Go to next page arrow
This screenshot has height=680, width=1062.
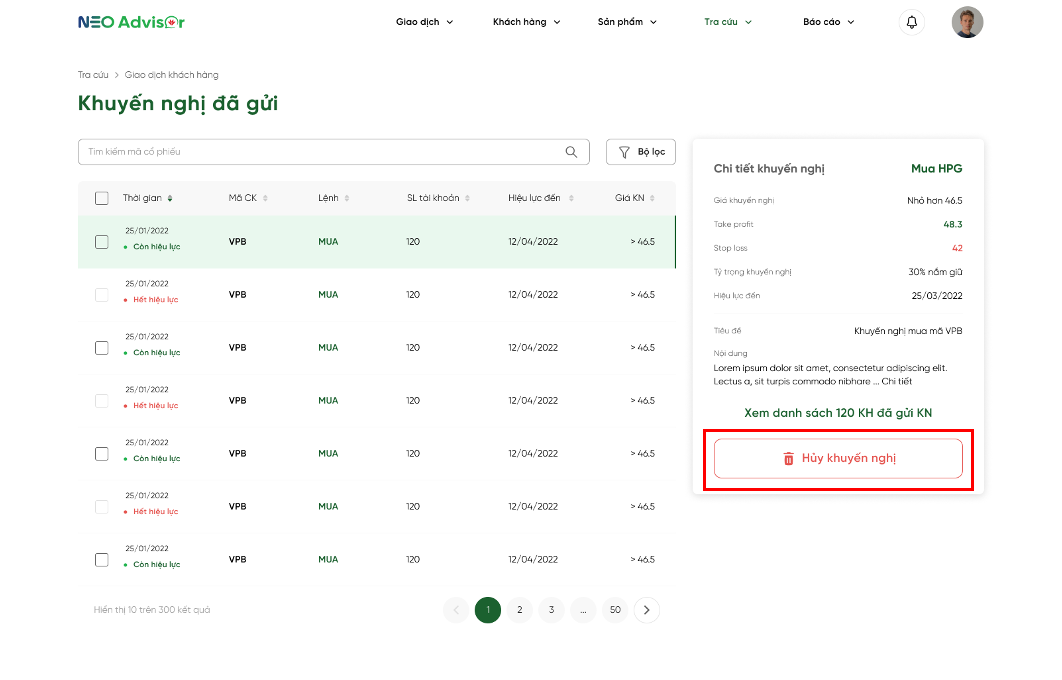tap(647, 610)
